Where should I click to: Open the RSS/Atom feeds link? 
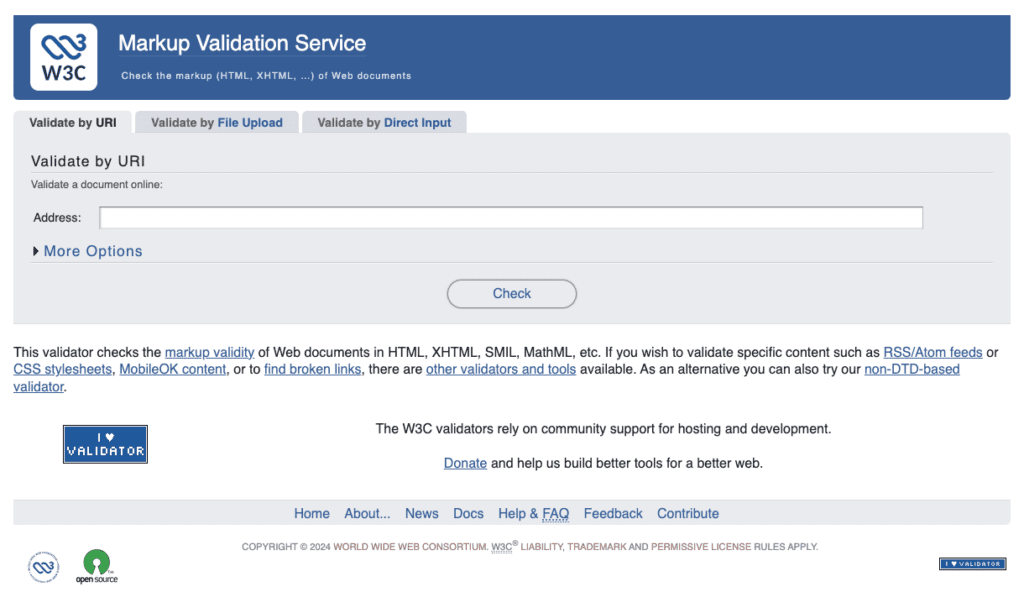932,352
